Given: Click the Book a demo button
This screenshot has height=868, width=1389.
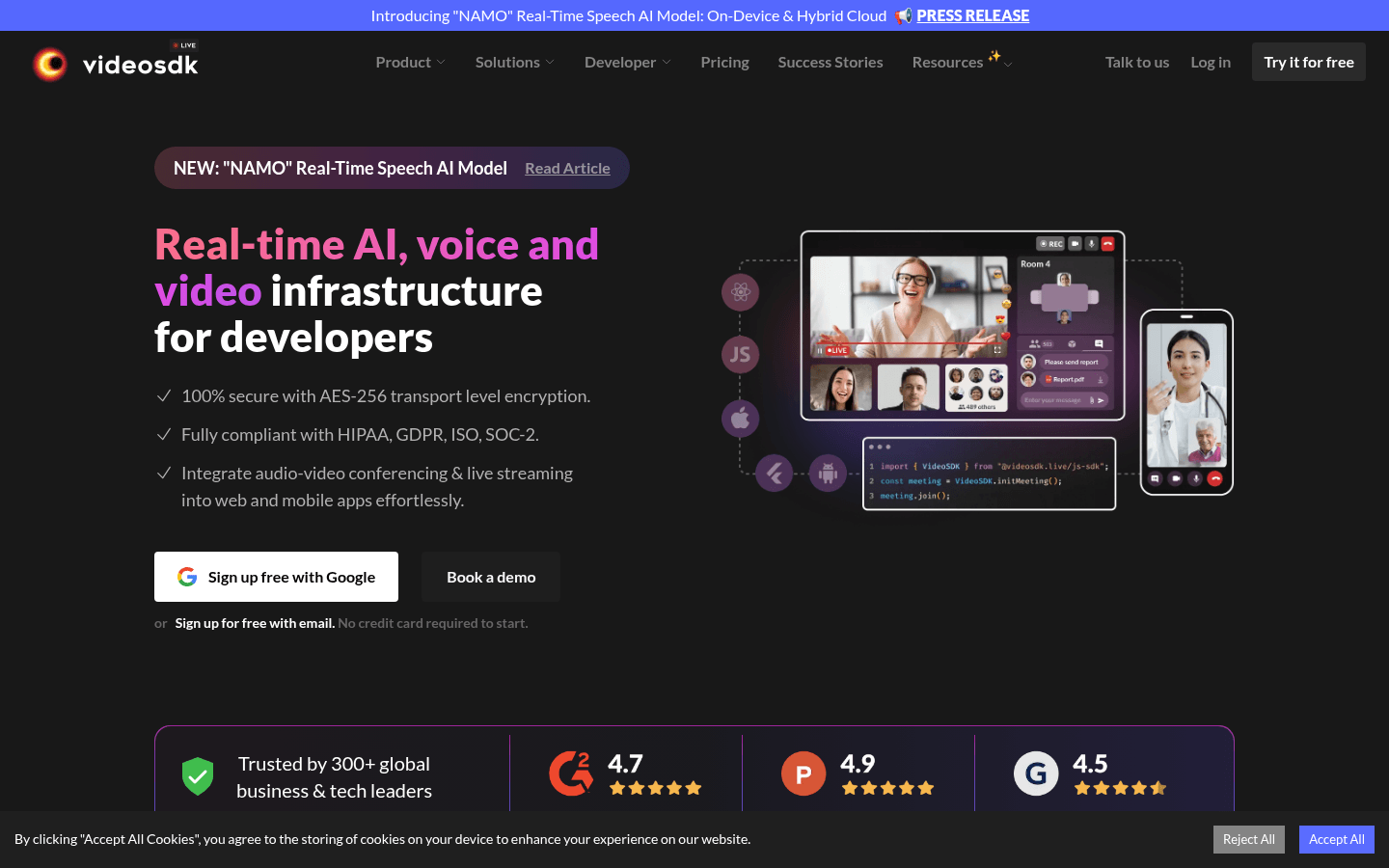Looking at the screenshot, I should click(491, 577).
